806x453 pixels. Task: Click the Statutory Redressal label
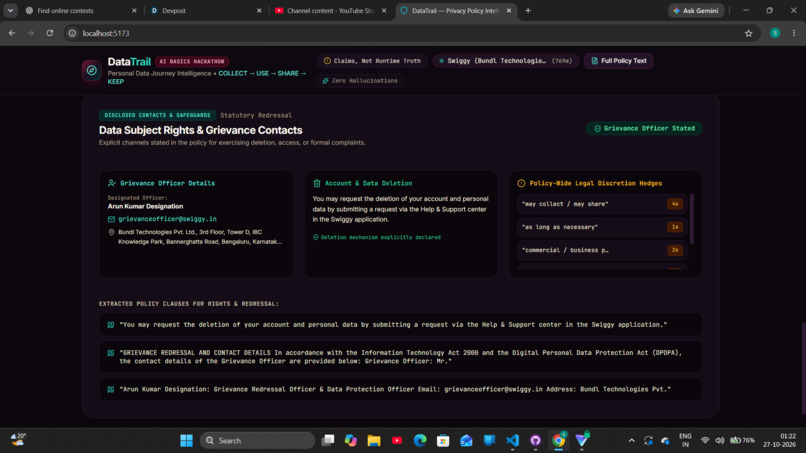[256, 115]
